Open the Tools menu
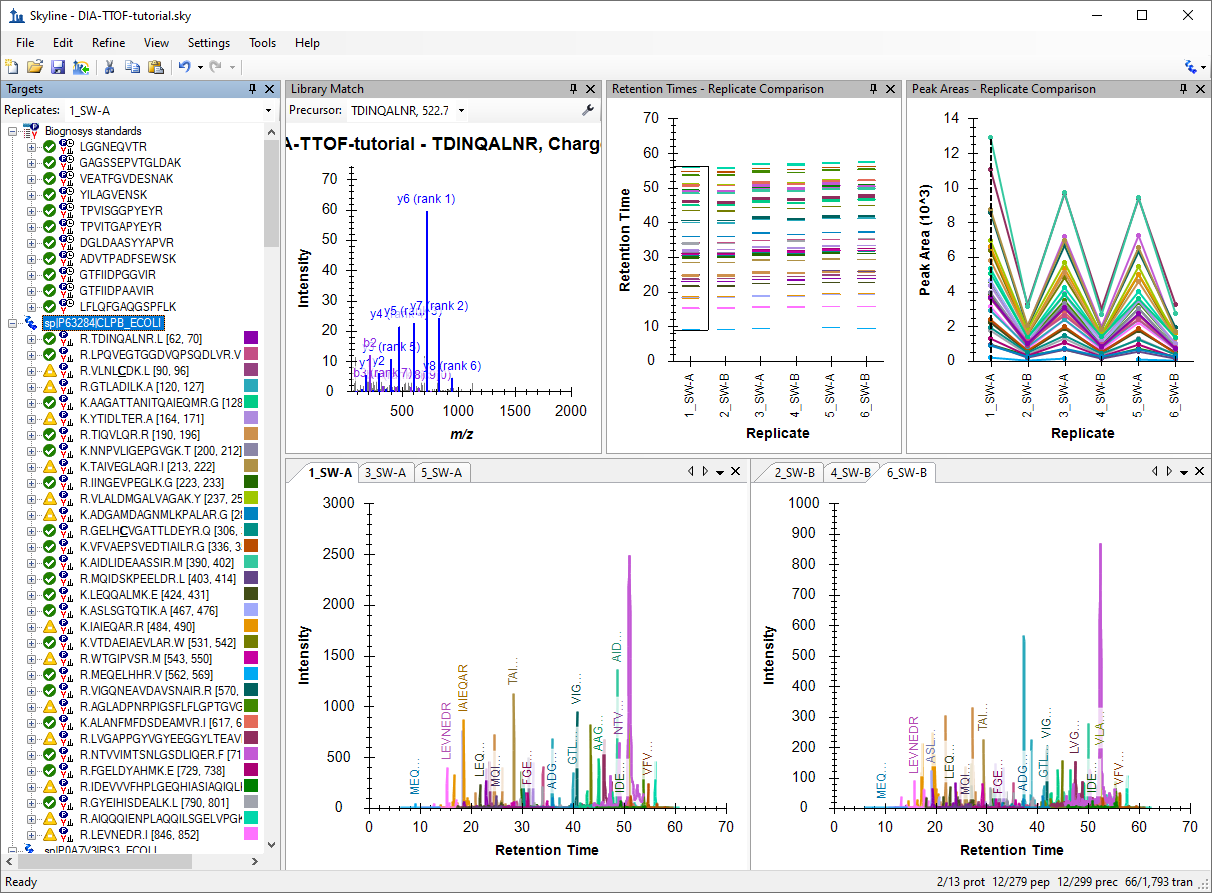This screenshot has width=1212, height=893. pos(263,43)
